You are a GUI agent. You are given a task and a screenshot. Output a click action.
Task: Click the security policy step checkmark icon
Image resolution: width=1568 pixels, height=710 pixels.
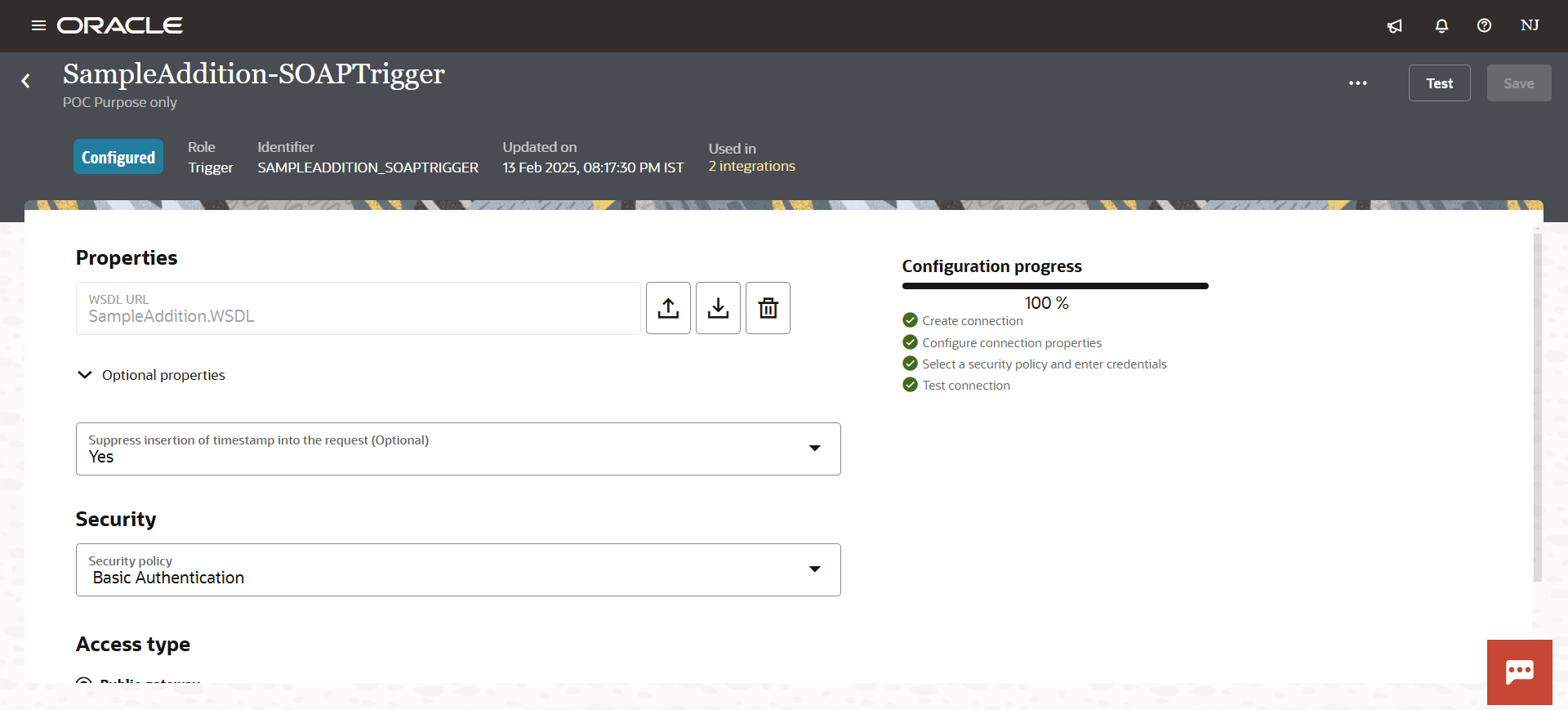coord(910,363)
